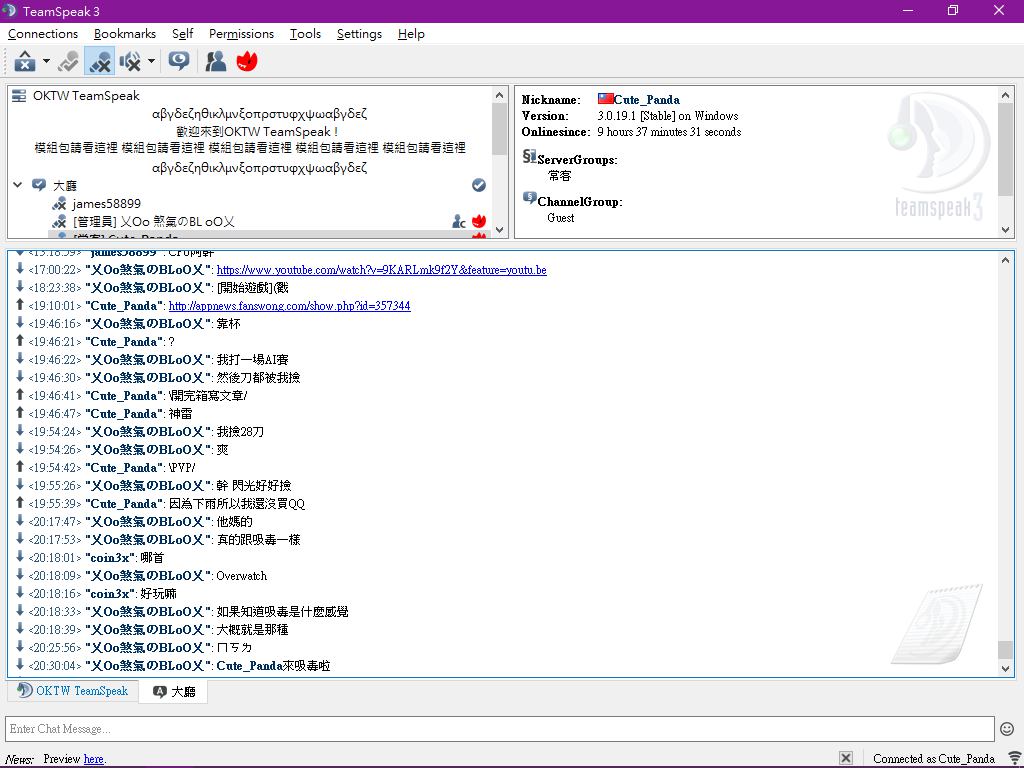Click the red Overwolf icon in toolbar
1024x768 pixels.
[x=247, y=61]
